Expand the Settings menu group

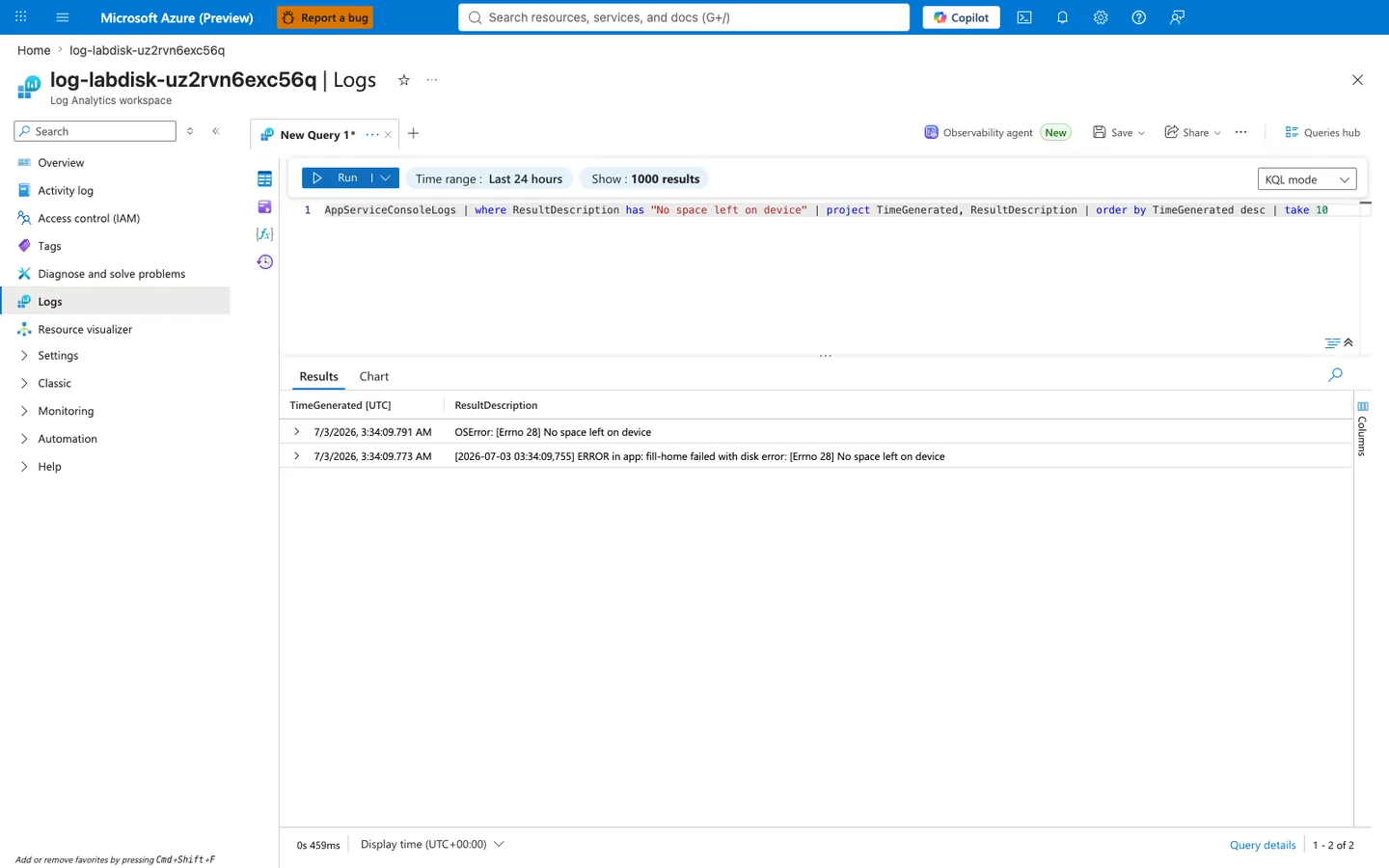24,356
